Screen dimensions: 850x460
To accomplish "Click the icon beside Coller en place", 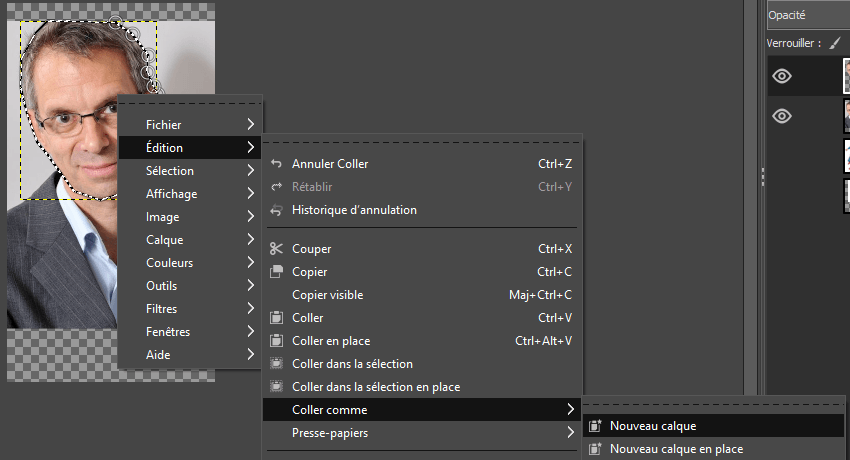I will tap(276, 341).
